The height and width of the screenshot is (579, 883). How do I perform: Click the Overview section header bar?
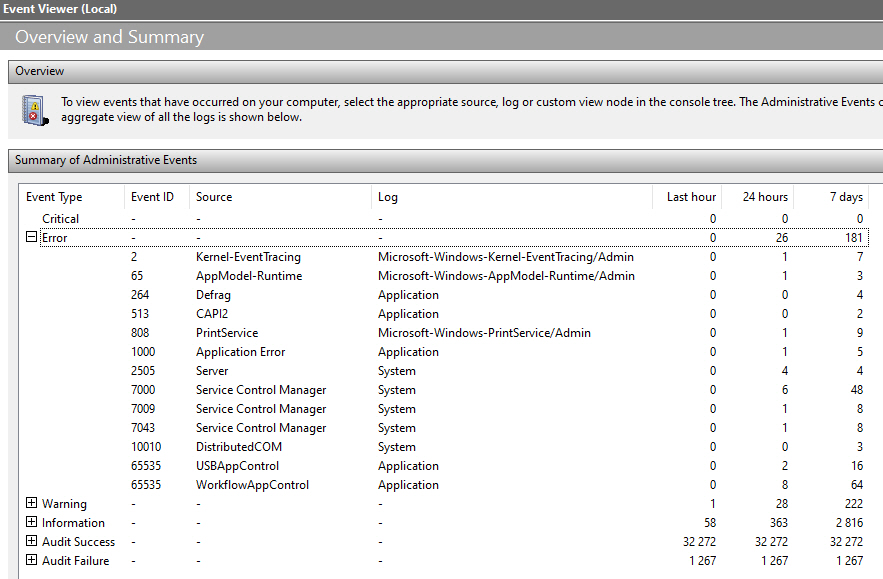[x=445, y=72]
